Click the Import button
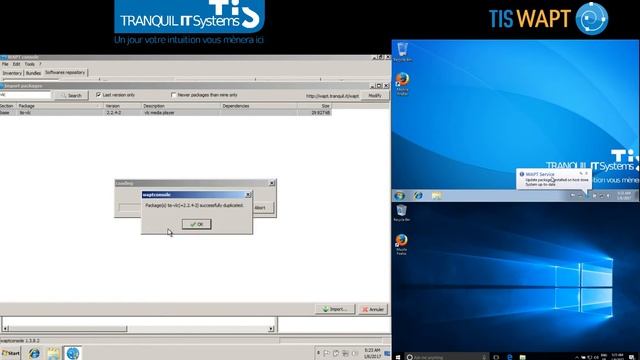This screenshot has width=640, height=360. click(x=335, y=309)
